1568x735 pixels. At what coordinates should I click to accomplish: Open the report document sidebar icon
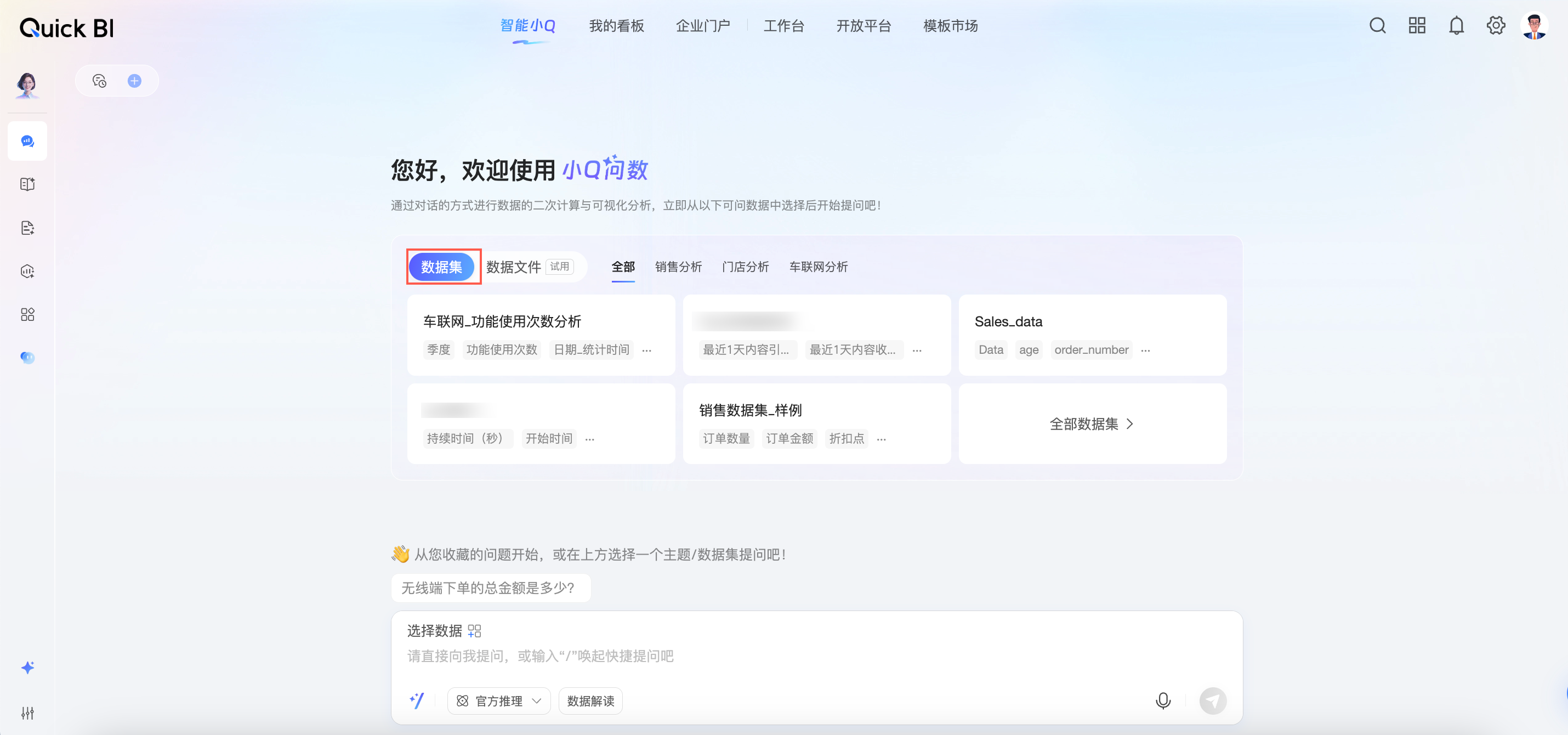pyautogui.click(x=27, y=228)
